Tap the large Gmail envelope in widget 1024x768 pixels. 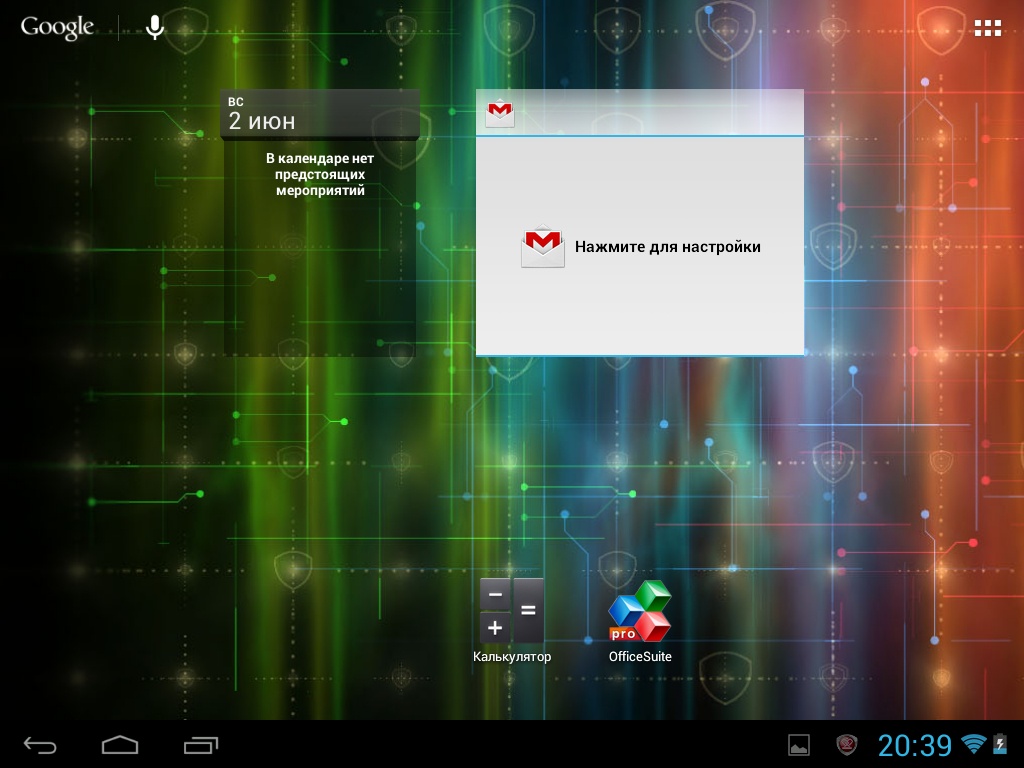point(542,247)
